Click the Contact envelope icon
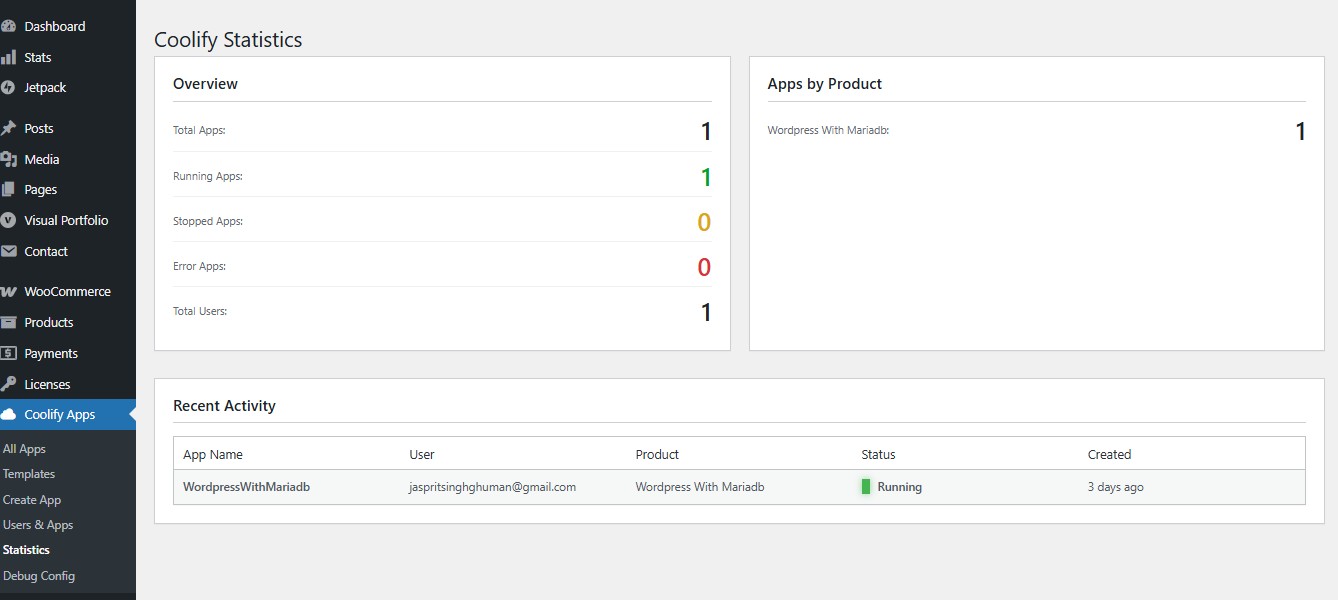Viewport: 1338px width, 600px height. pos(8,251)
